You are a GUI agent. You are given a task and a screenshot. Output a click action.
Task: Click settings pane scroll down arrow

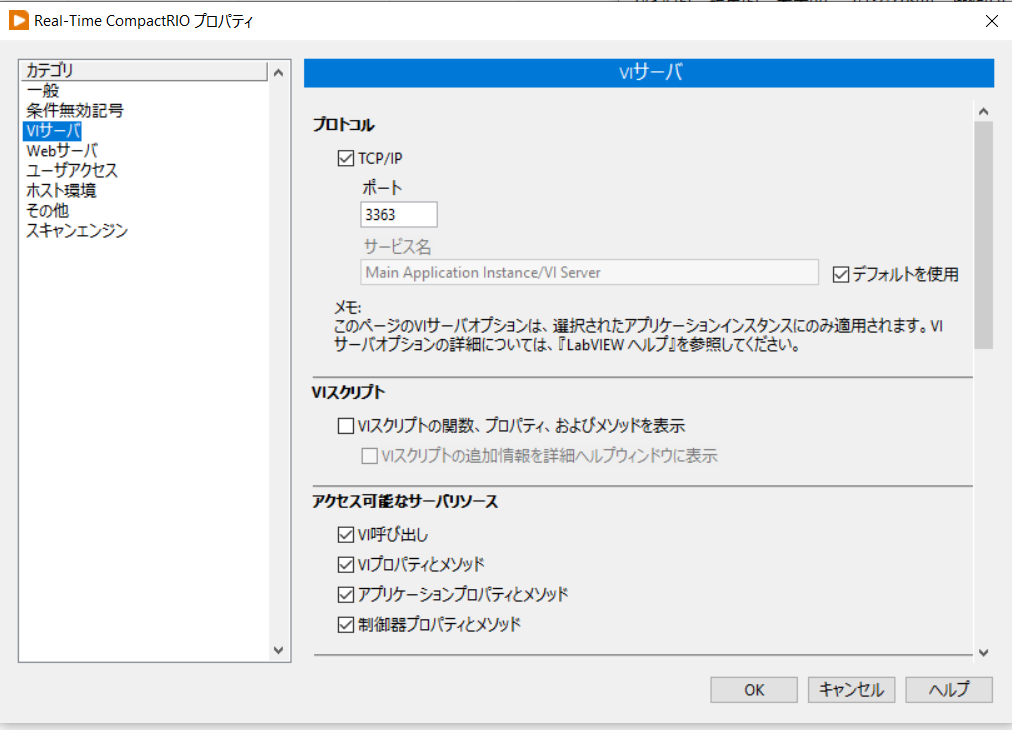(x=984, y=653)
